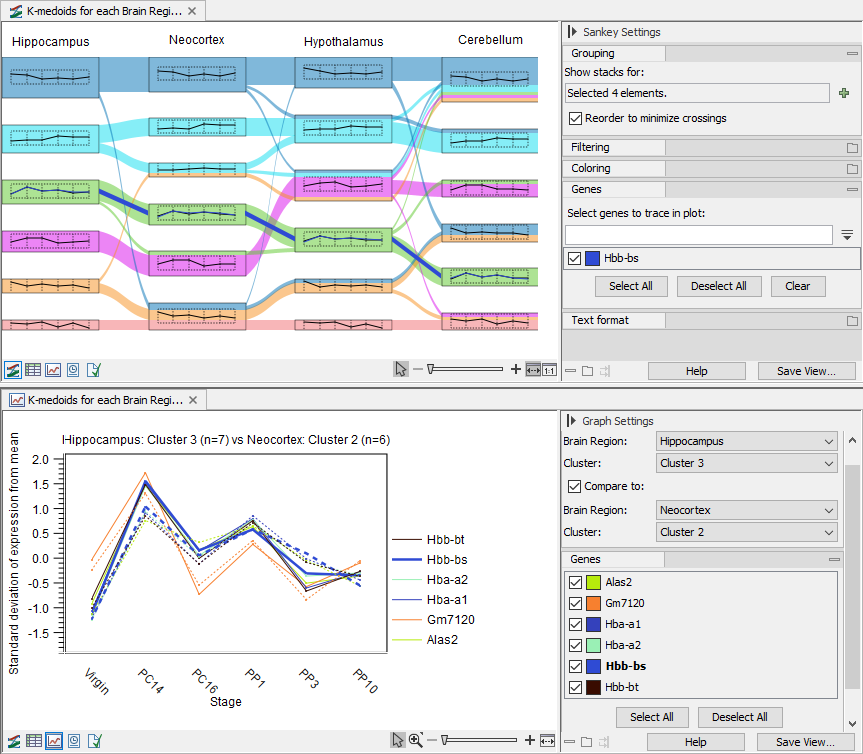This screenshot has width=863, height=754.
Task: Reset zoom using the 1:1 icon
Action: coord(550,368)
